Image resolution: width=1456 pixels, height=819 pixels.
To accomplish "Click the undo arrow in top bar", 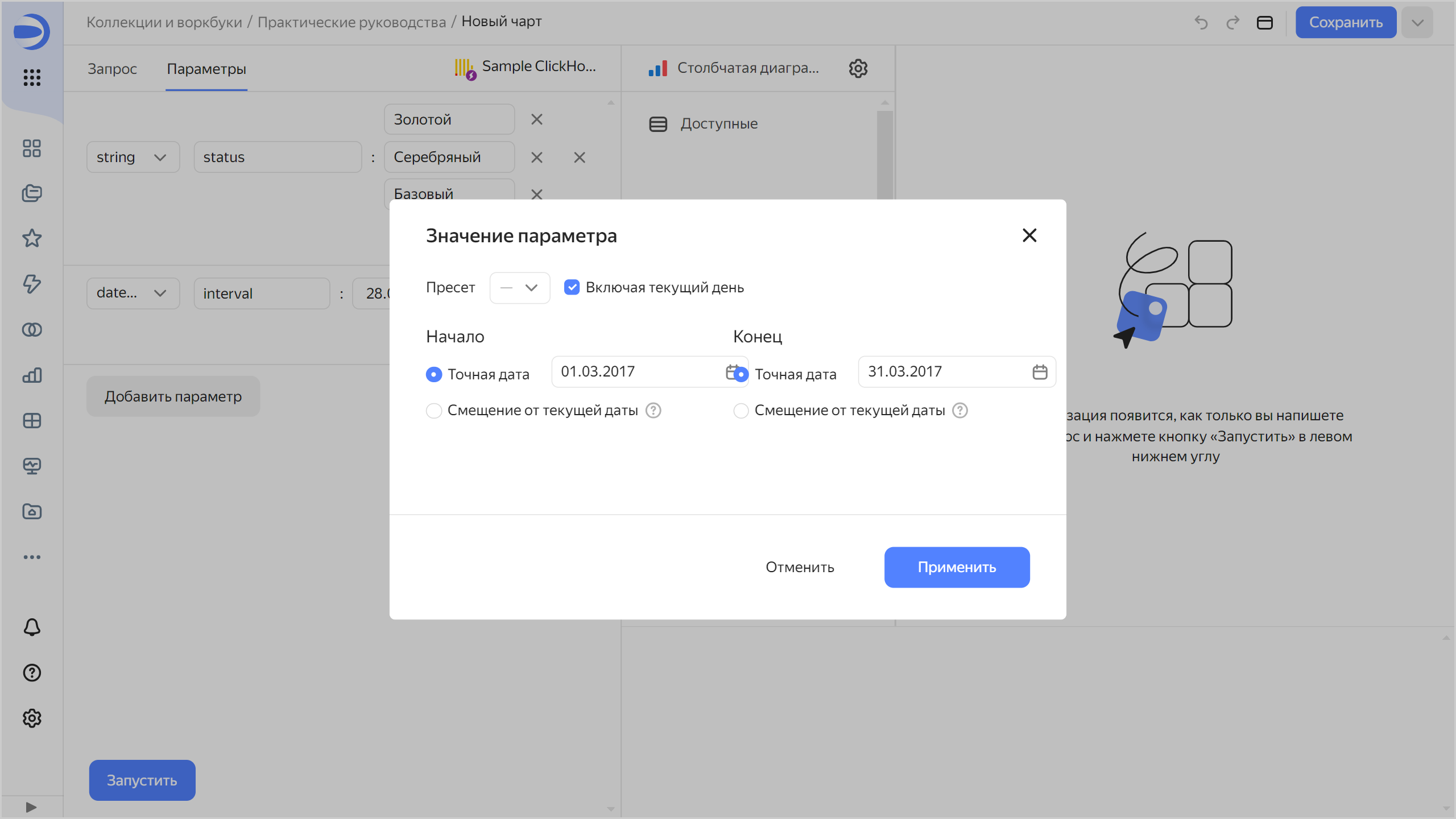I will (x=1201, y=23).
